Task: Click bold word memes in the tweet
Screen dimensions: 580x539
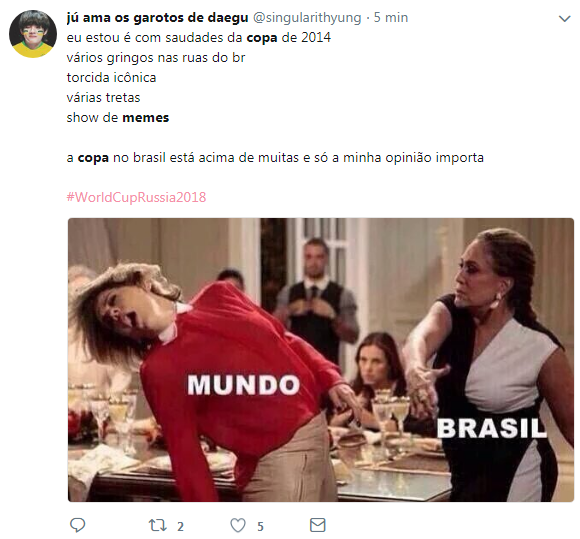Action: [145, 118]
